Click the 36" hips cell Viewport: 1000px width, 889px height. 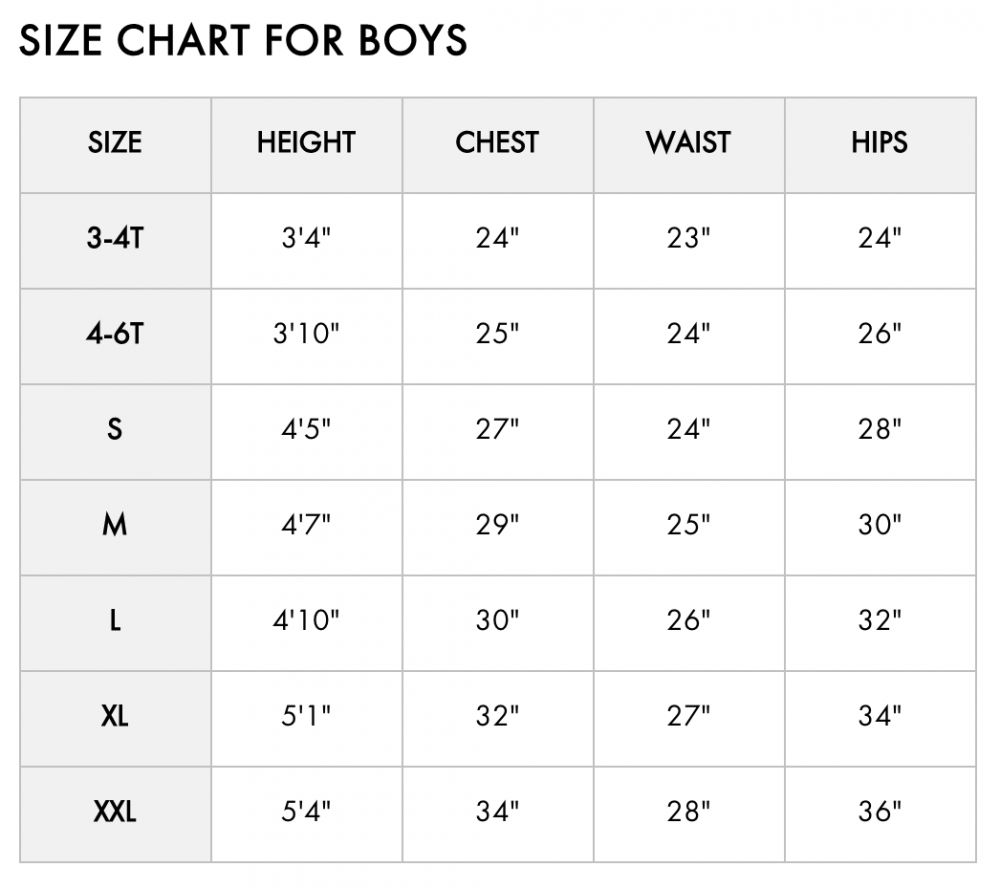pos(881,814)
